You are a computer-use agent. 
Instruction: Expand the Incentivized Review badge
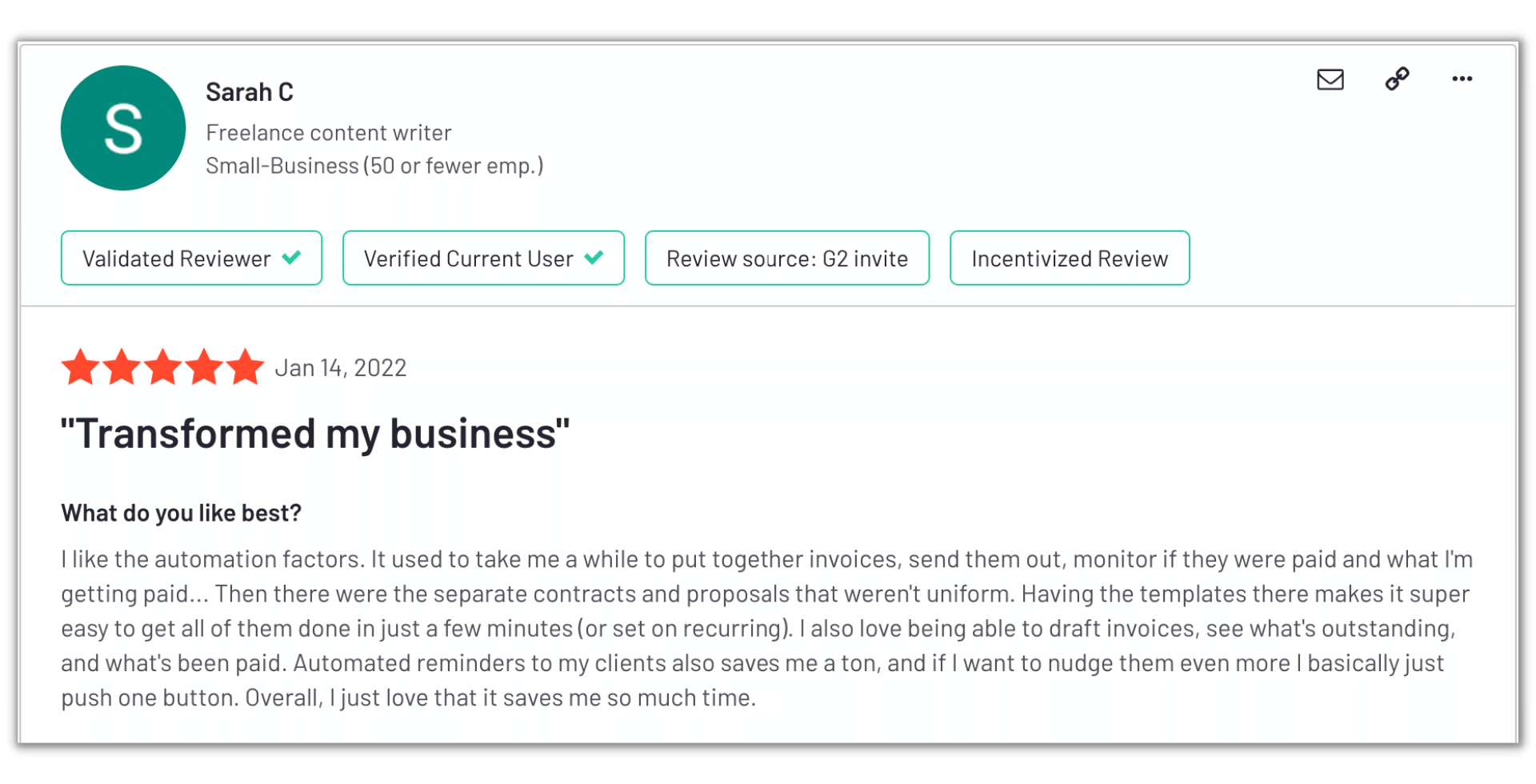[x=1069, y=258]
